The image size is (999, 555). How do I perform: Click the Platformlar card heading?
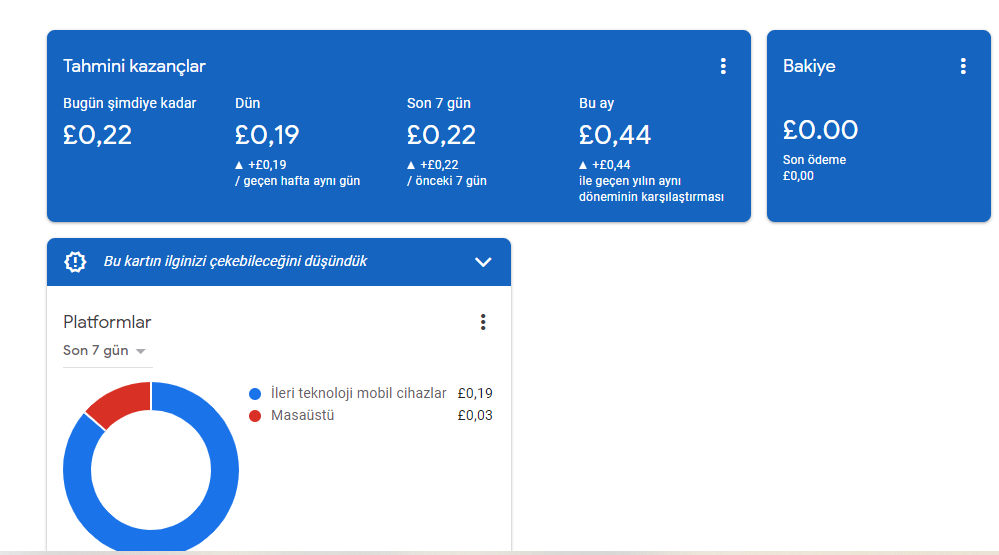click(x=107, y=322)
